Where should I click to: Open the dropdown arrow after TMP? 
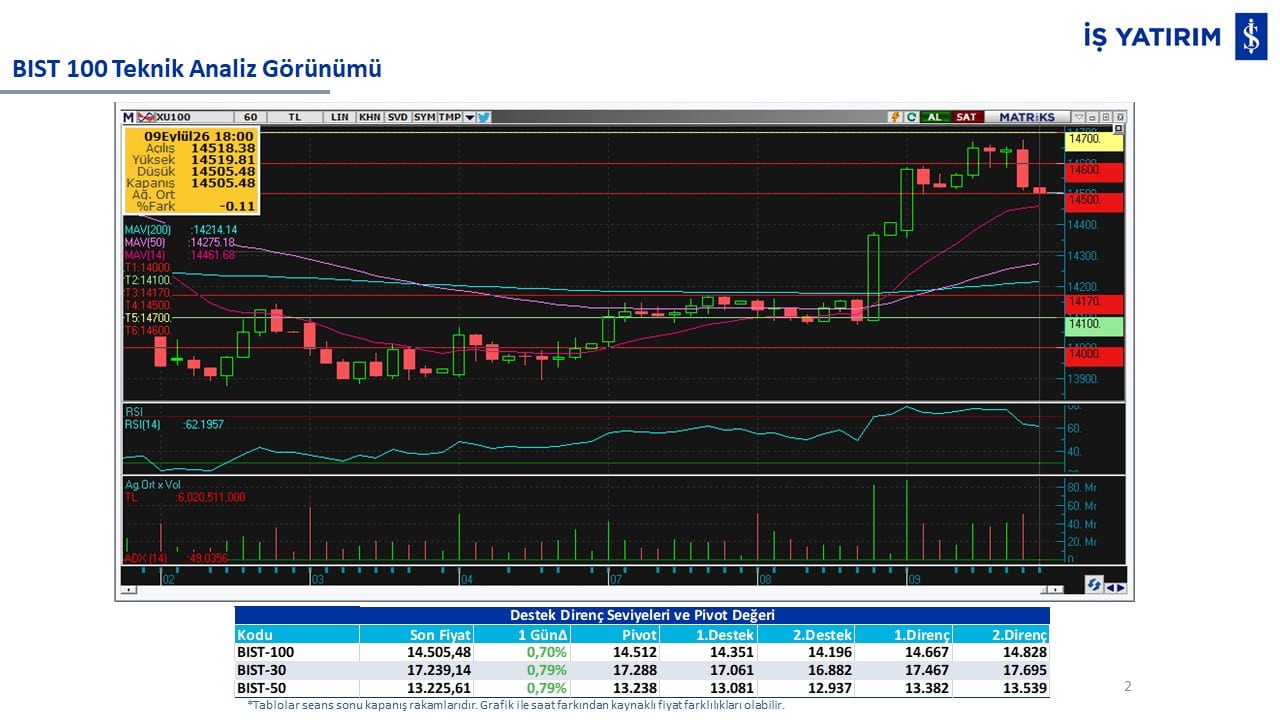pyautogui.click(x=470, y=117)
